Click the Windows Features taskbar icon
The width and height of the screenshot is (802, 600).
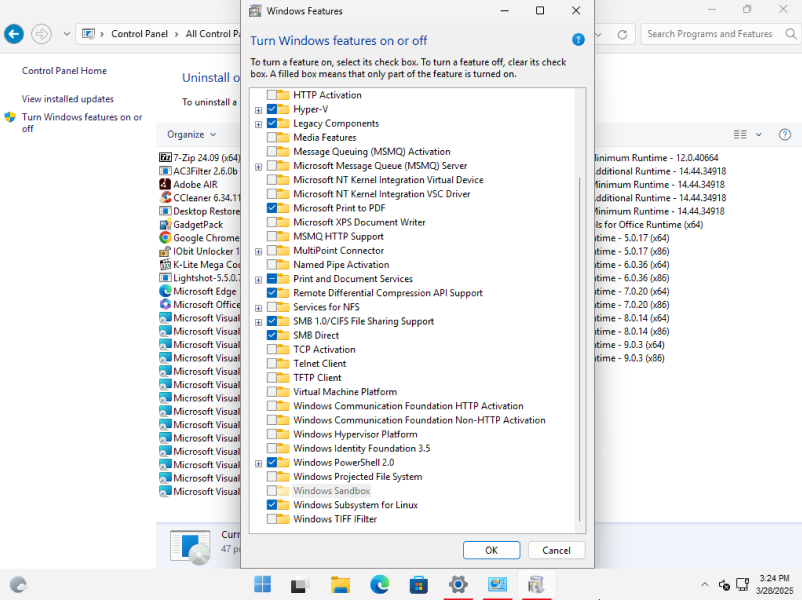pyautogui.click(x=536, y=584)
